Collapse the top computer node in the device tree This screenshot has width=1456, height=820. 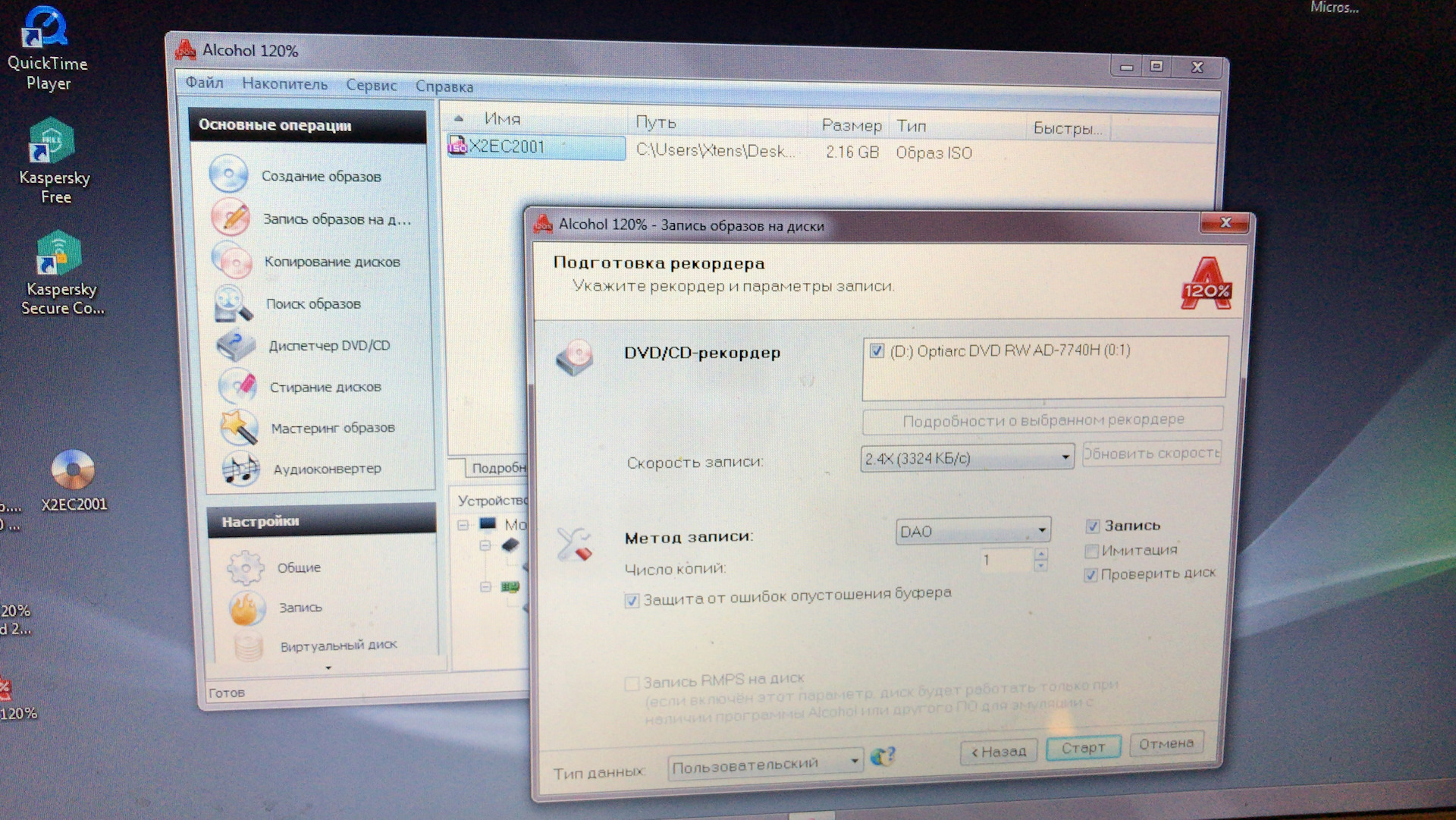click(463, 524)
